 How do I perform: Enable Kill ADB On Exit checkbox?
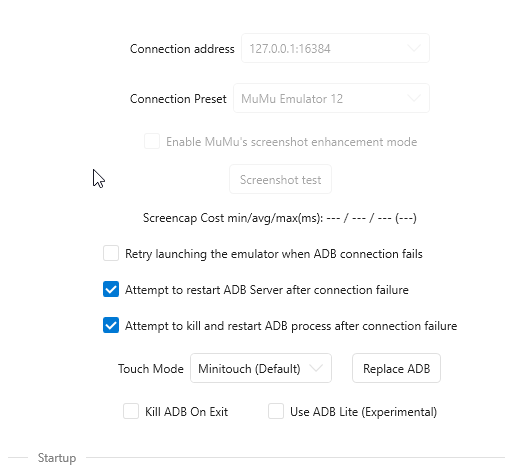tap(131, 411)
